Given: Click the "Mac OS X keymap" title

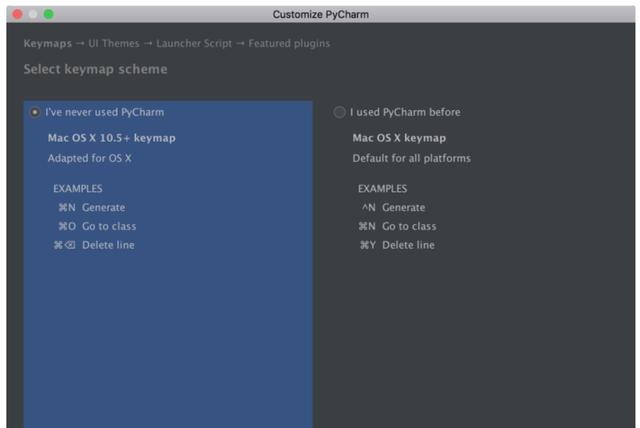Looking at the screenshot, I should (399, 138).
